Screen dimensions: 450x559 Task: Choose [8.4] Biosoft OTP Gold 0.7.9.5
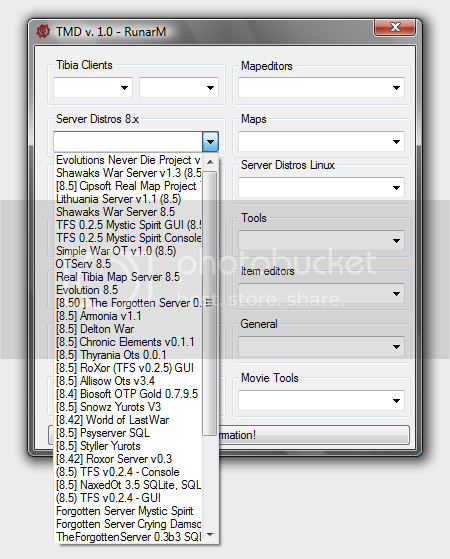(128, 394)
